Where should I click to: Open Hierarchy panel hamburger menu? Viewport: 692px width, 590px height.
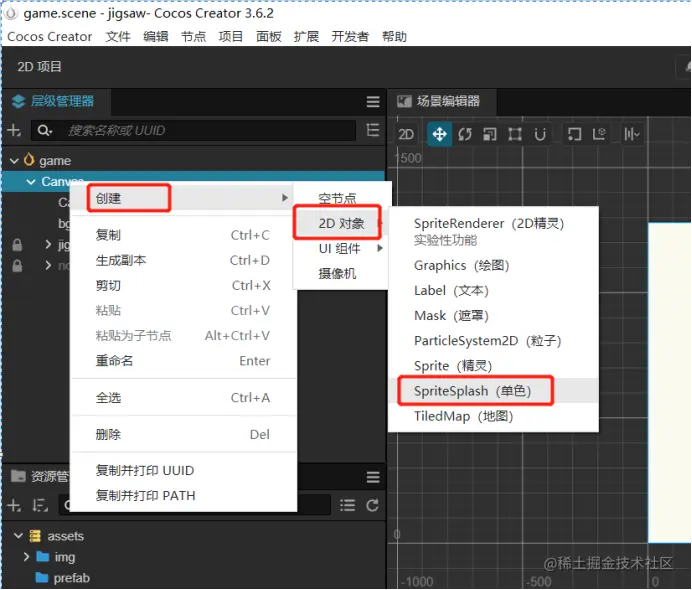(x=373, y=102)
